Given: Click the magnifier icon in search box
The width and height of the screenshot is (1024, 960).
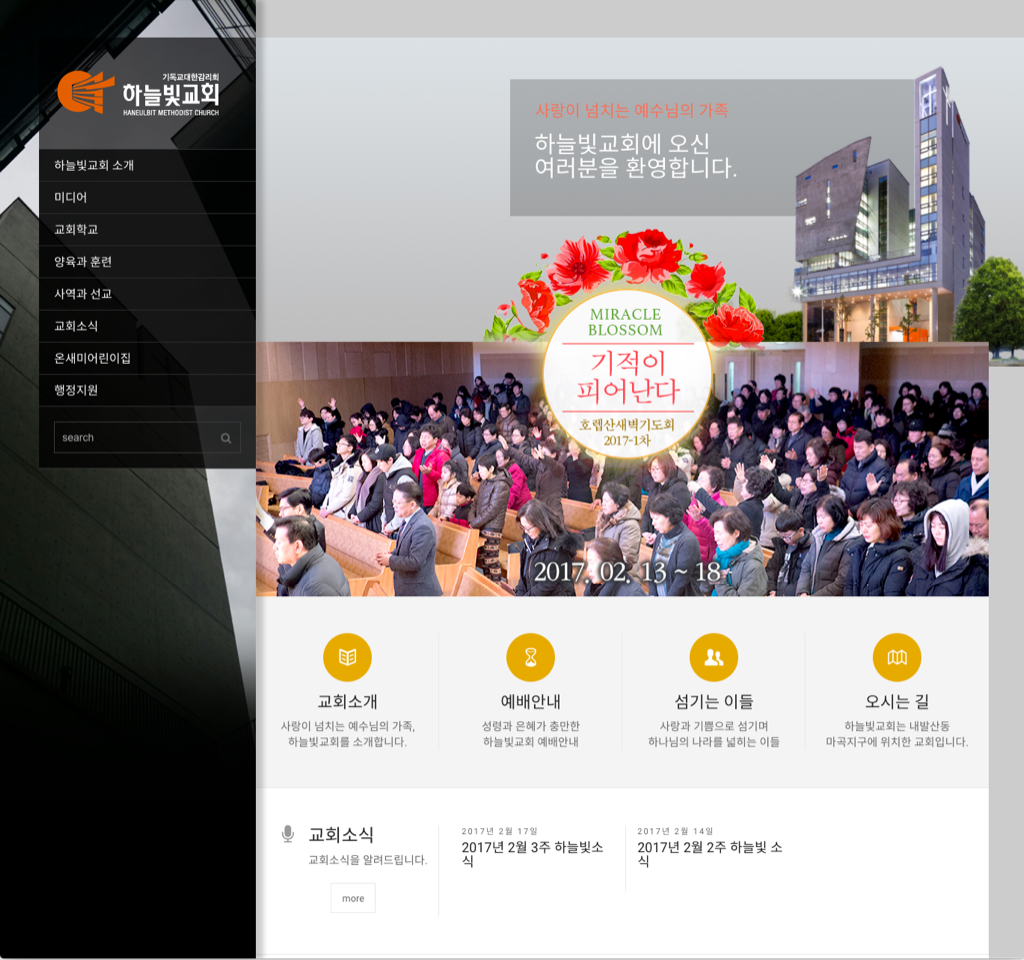Looking at the screenshot, I should click(x=226, y=438).
